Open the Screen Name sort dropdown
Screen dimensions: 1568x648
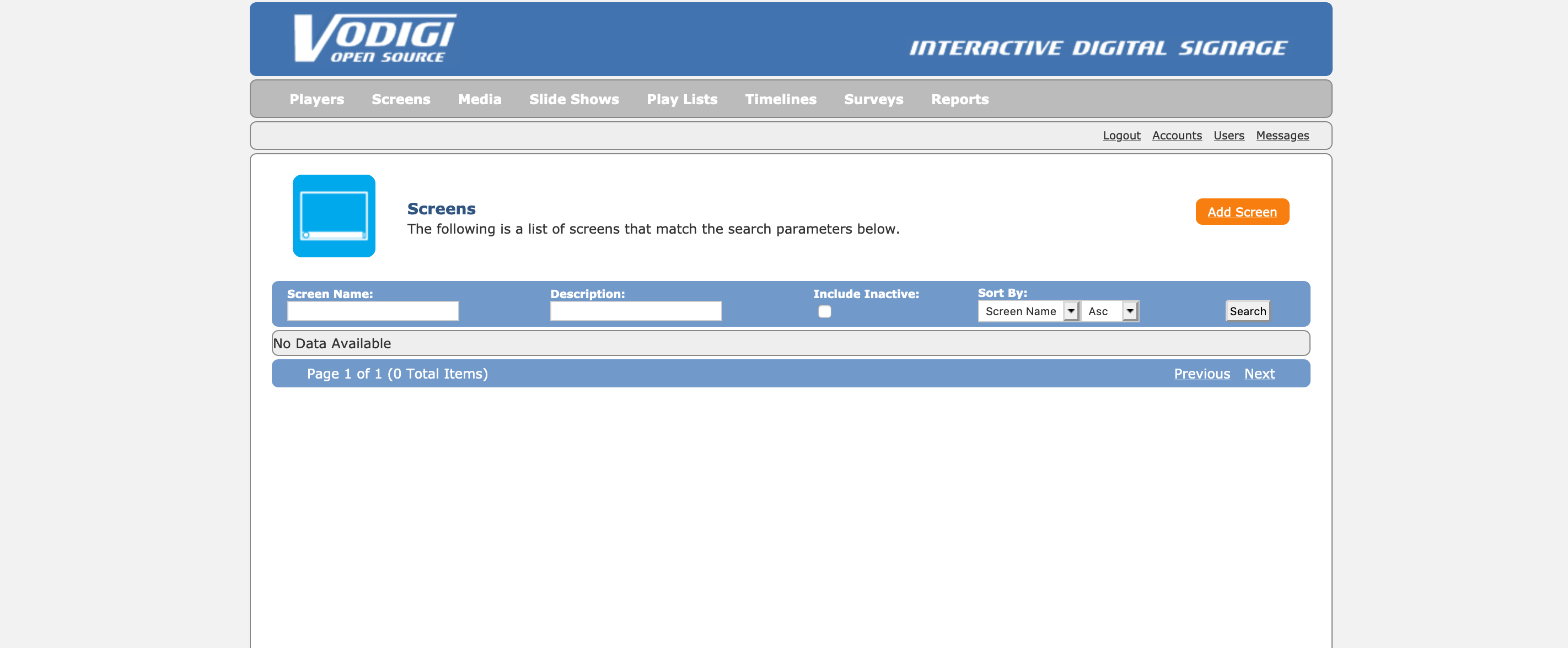pos(1028,311)
